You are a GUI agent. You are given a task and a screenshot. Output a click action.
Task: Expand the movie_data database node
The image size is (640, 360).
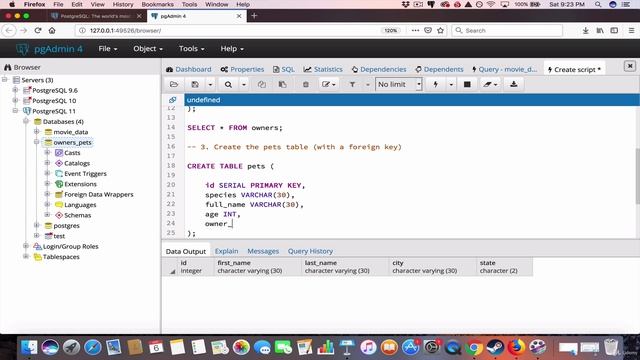pos(37,131)
